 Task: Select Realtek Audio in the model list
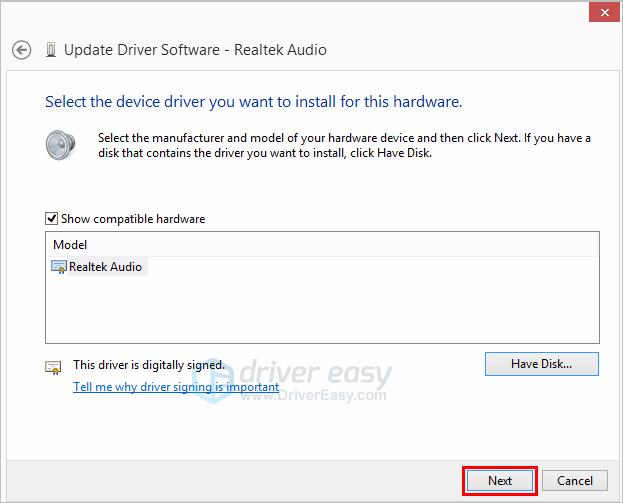(x=105, y=267)
